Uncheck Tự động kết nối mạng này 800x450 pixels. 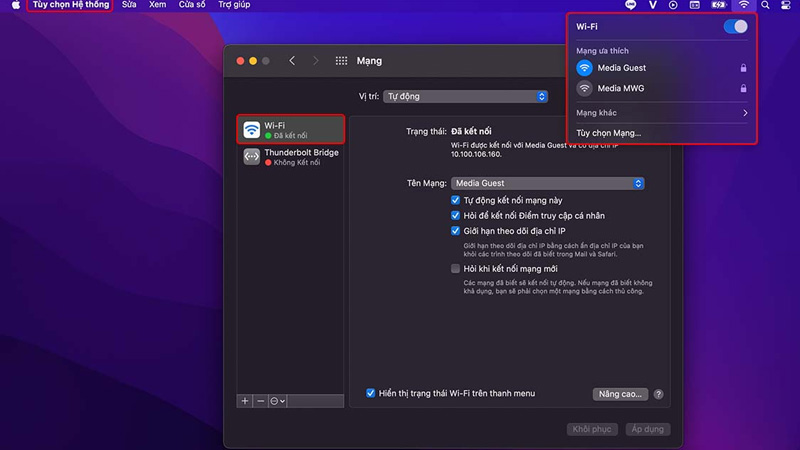coord(455,200)
